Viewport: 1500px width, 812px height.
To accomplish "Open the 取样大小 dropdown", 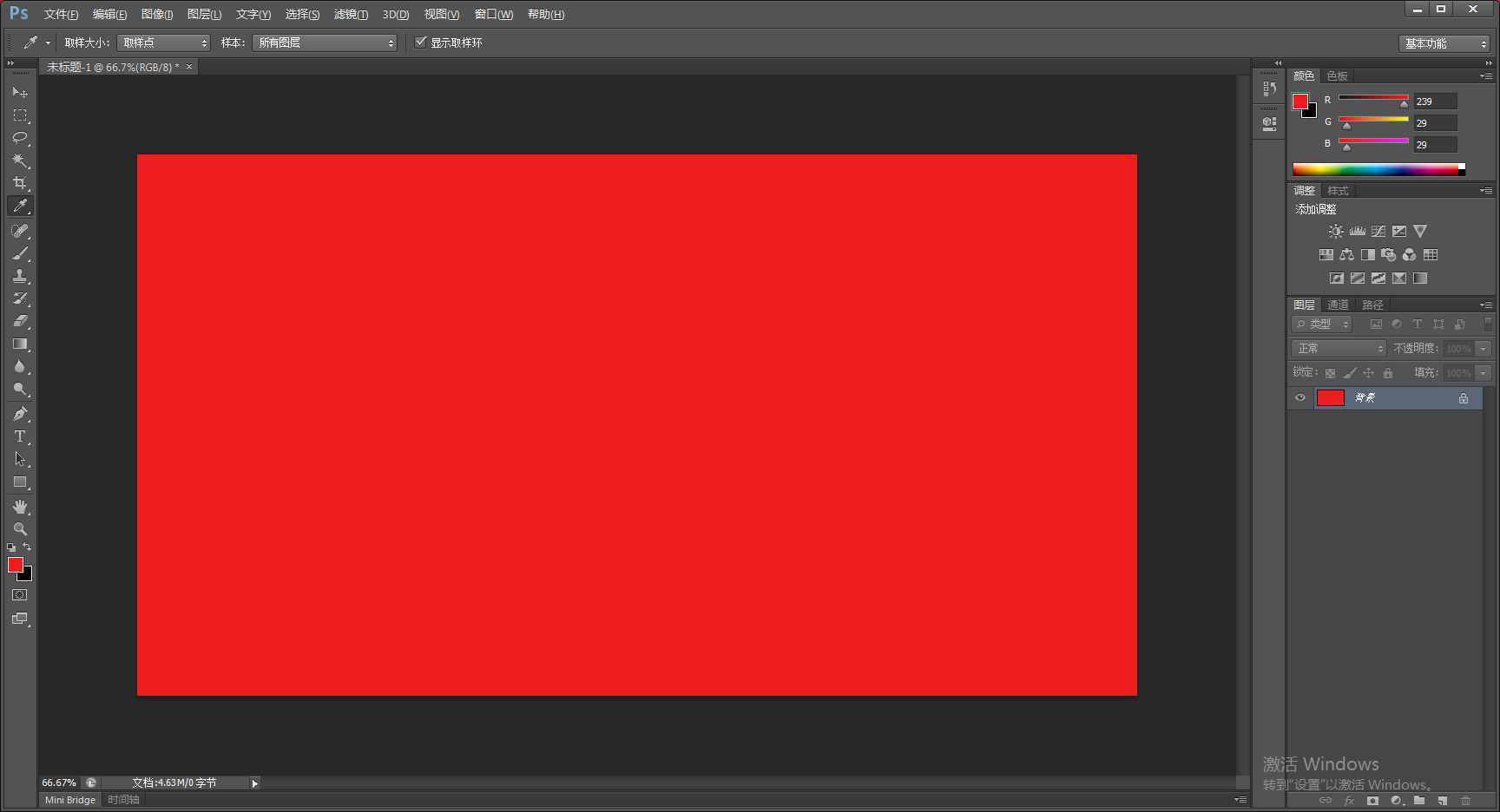I will pos(163,43).
